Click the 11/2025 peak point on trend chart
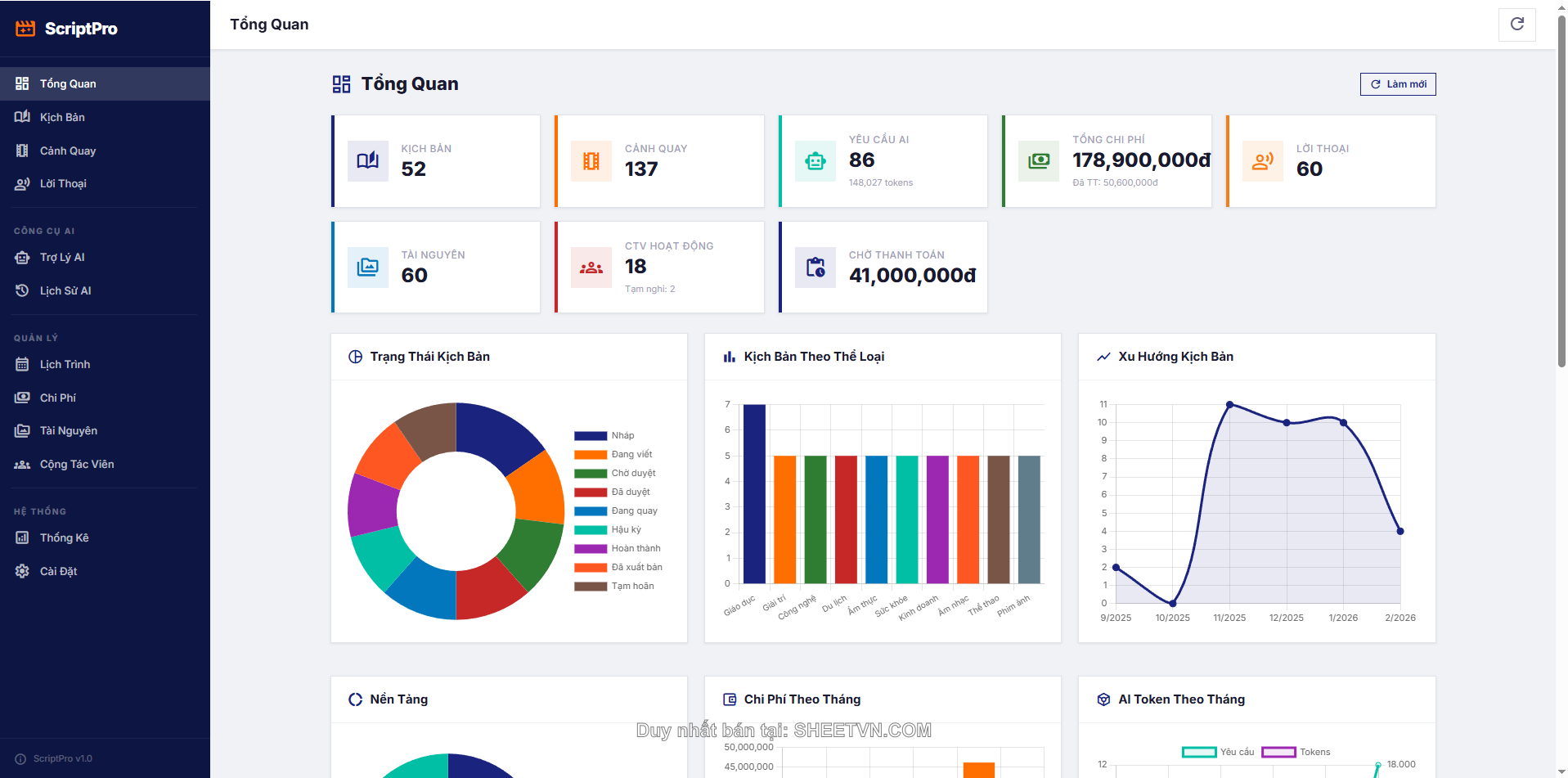Screen dimensions: 1568x778 1229,405
